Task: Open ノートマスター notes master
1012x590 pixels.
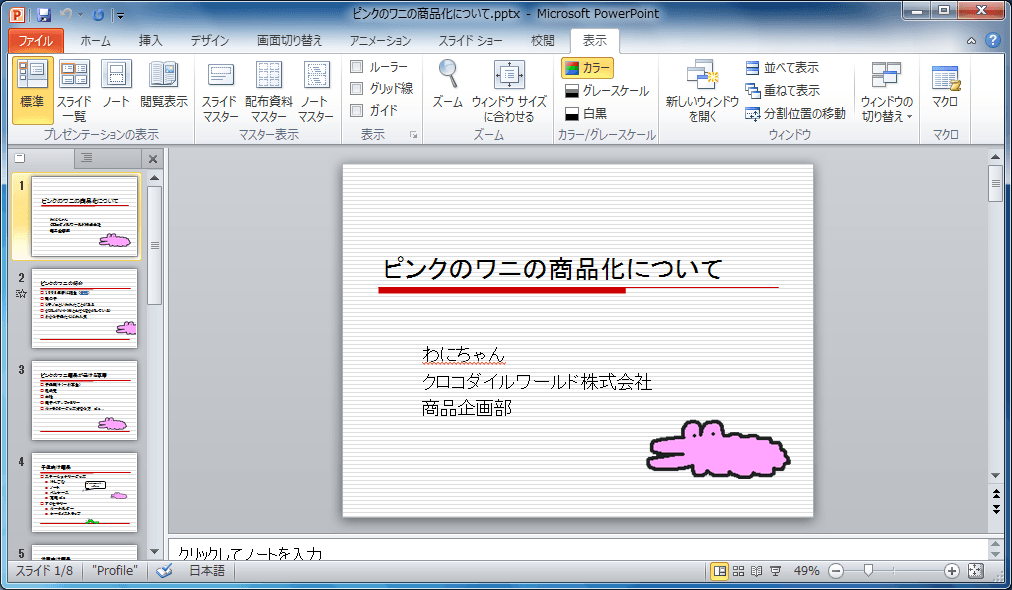Action: click(x=316, y=91)
